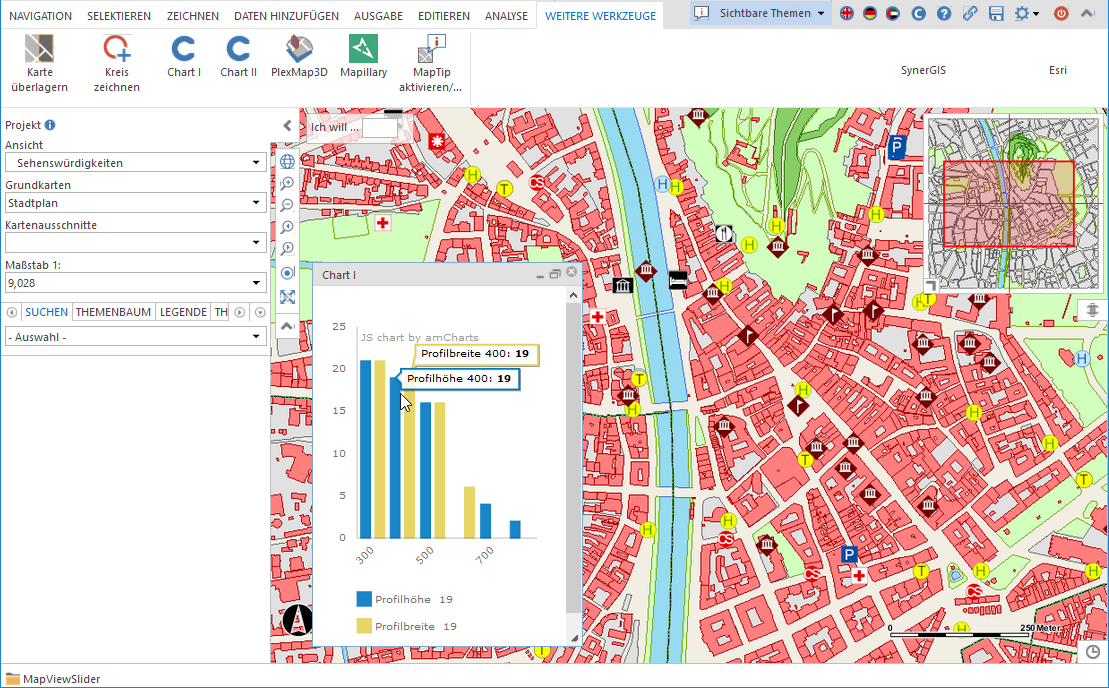Toggle Profilbreite series in chart legend
The width and height of the screenshot is (1109, 688).
404,626
